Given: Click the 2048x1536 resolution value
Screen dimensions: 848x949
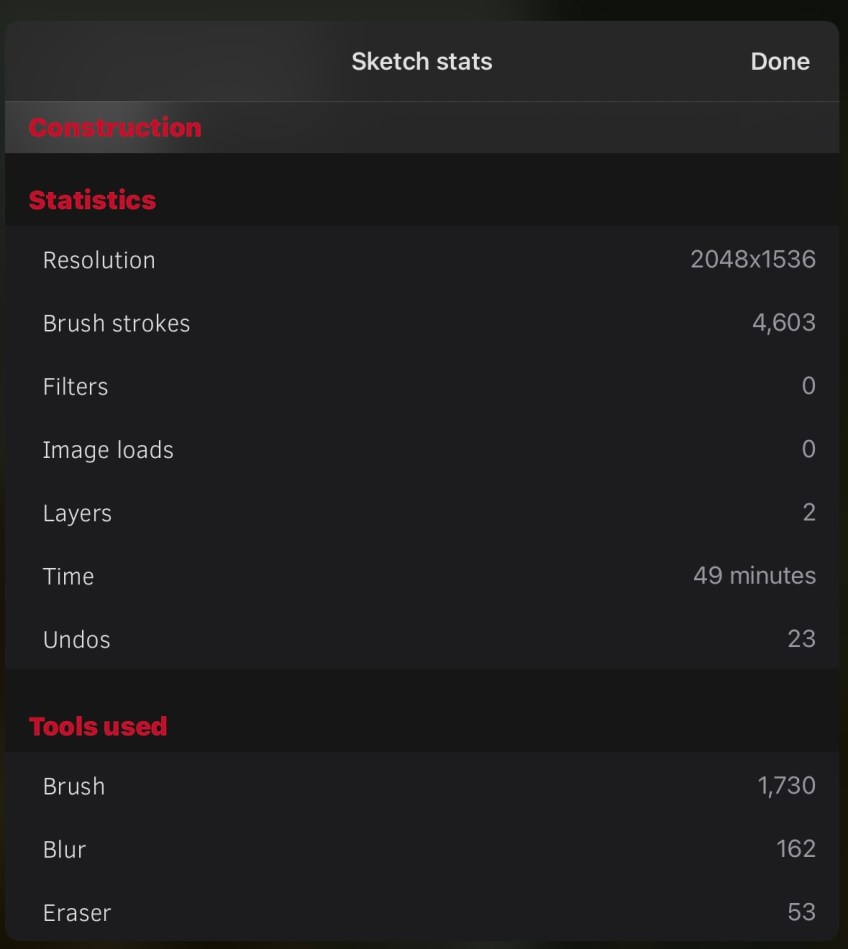Looking at the screenshot, I should (x=752, y=260).
